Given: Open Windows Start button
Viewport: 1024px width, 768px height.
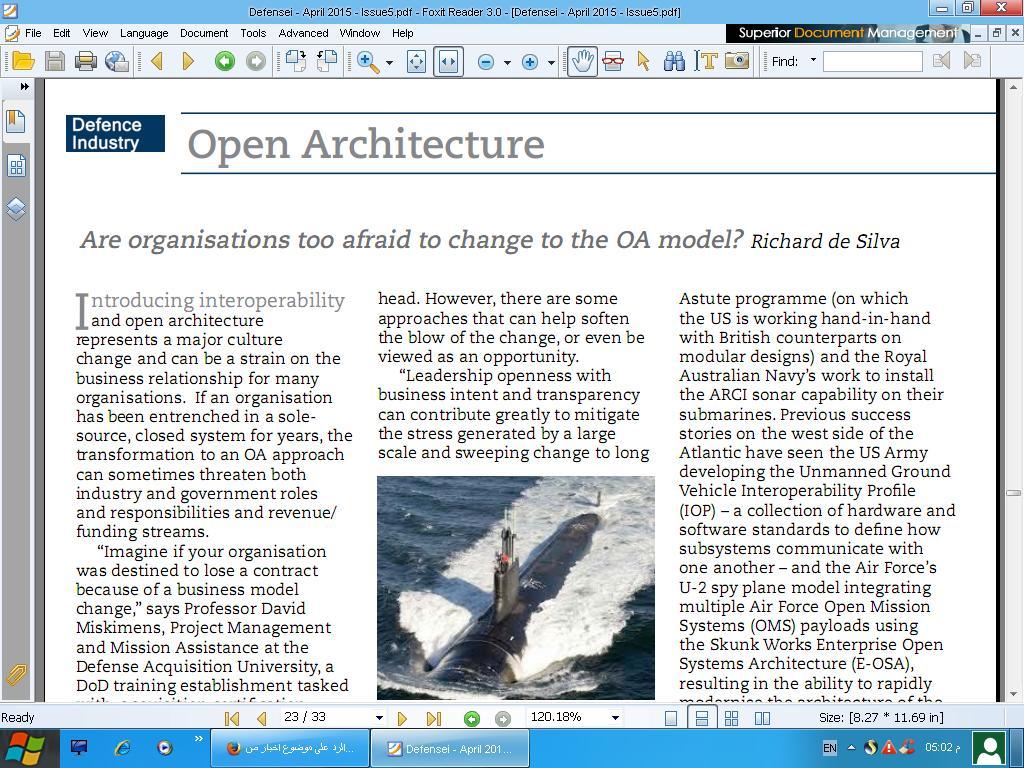Looking at the screenshot, I should pyautogui.click(x=24, y=748).
